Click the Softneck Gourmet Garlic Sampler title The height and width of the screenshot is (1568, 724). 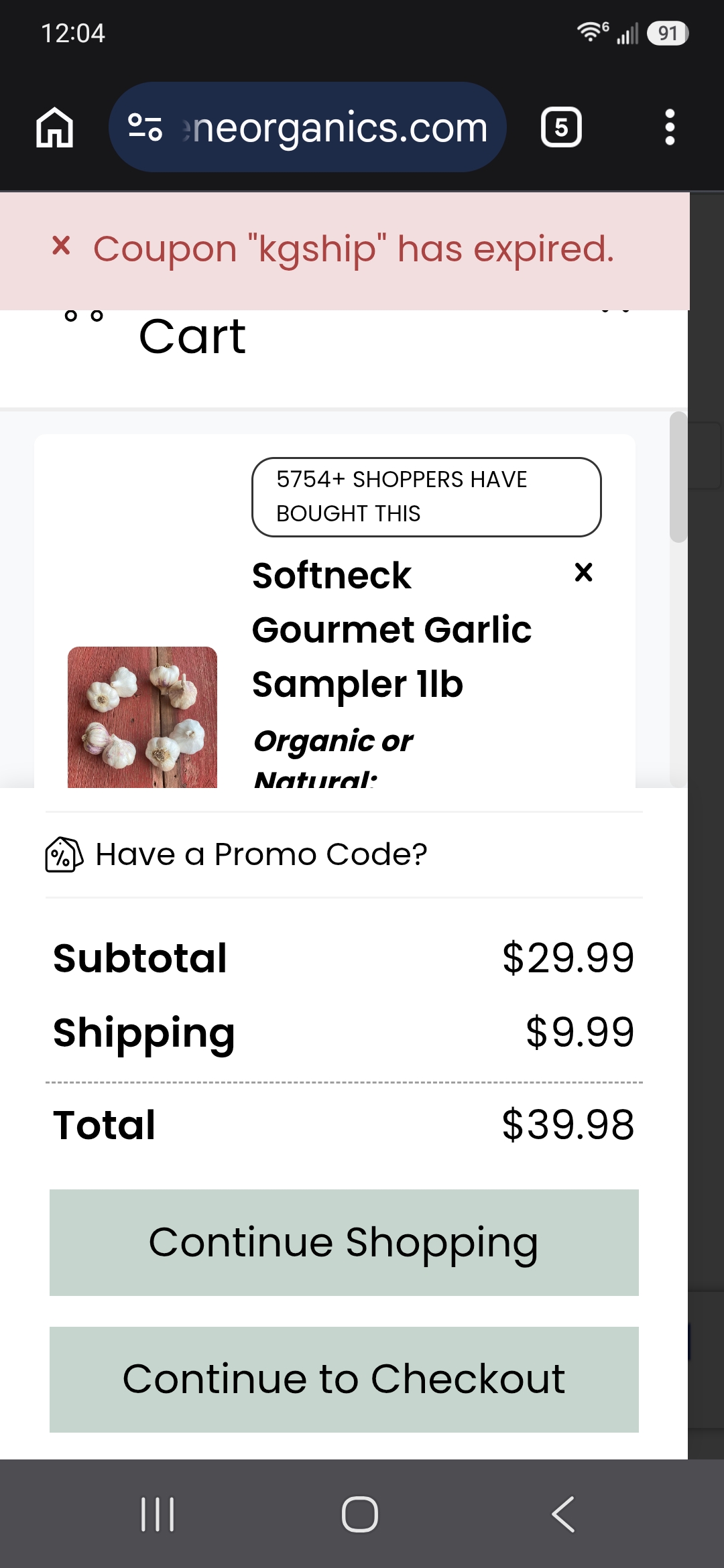[x=391, y=630]
